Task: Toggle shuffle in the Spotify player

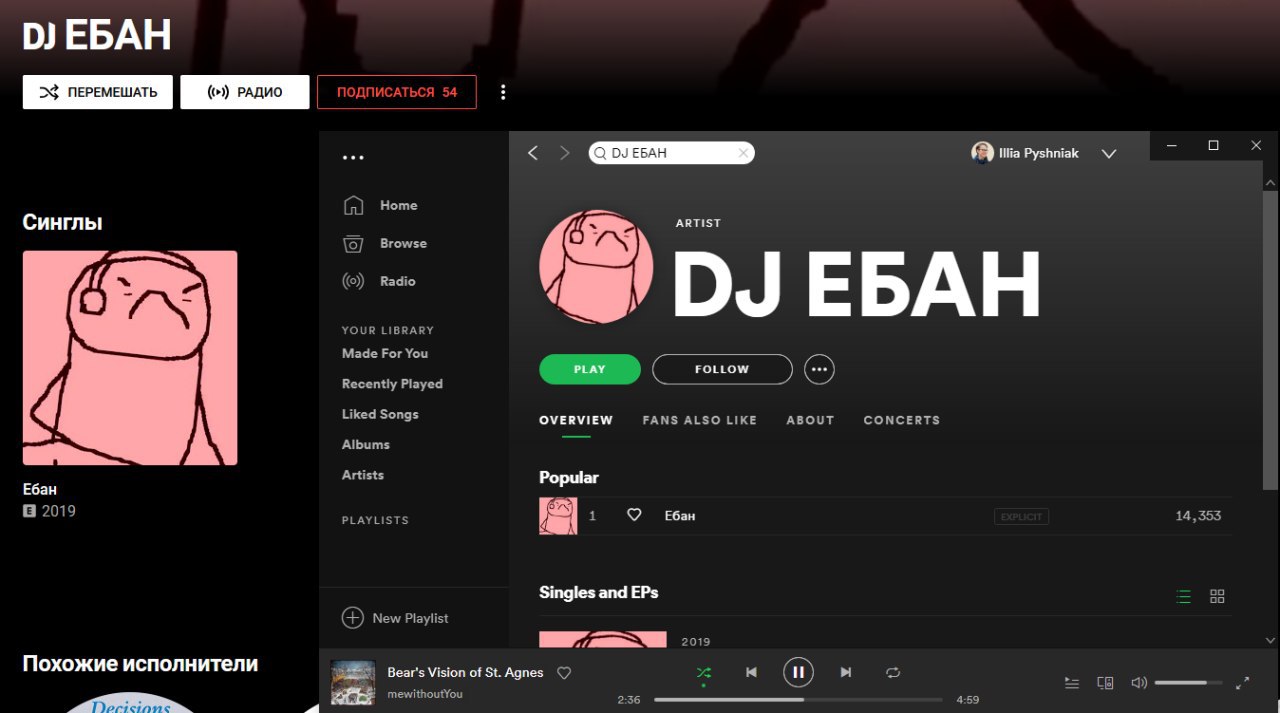Action: (704, 673)
